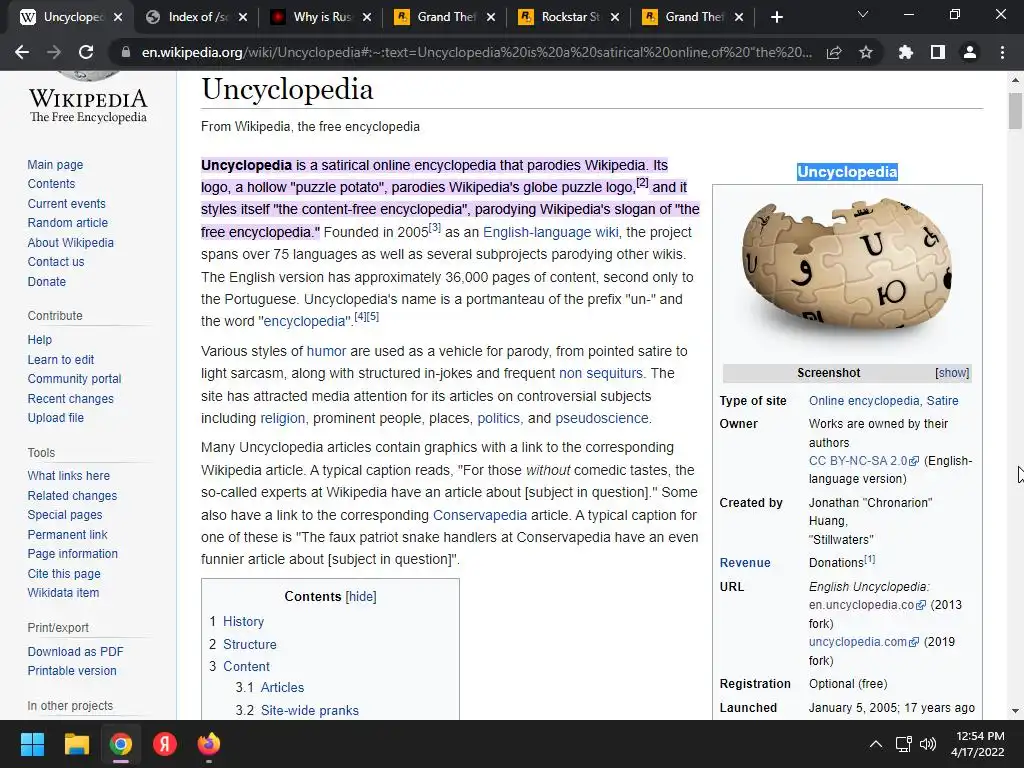Click citation reference [2]

point(643,183)
